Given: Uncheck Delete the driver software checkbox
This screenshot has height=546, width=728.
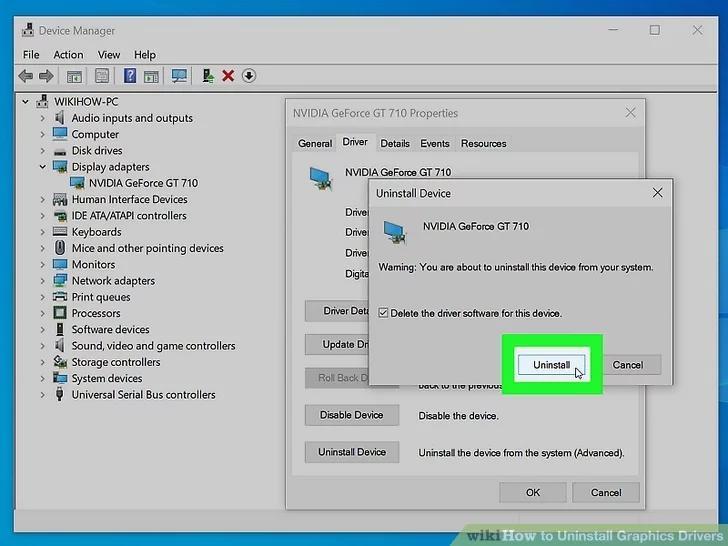Looking at the screenshot, I should 384,313.
